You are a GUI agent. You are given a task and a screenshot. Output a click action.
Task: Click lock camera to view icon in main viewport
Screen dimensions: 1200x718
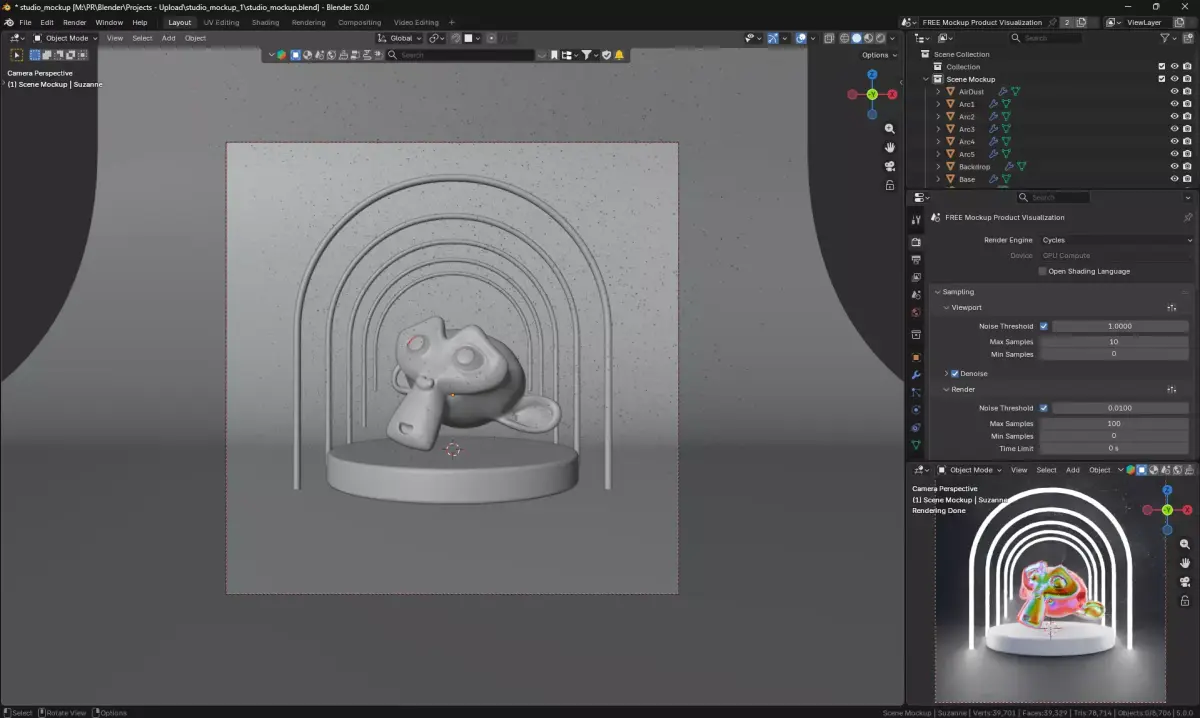click(890, 185)
